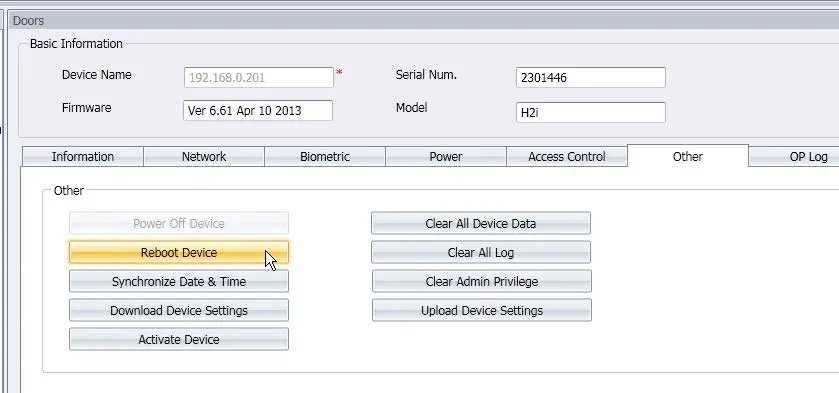Switch to the Network tab
839x393 pixels.
[204, 156]
